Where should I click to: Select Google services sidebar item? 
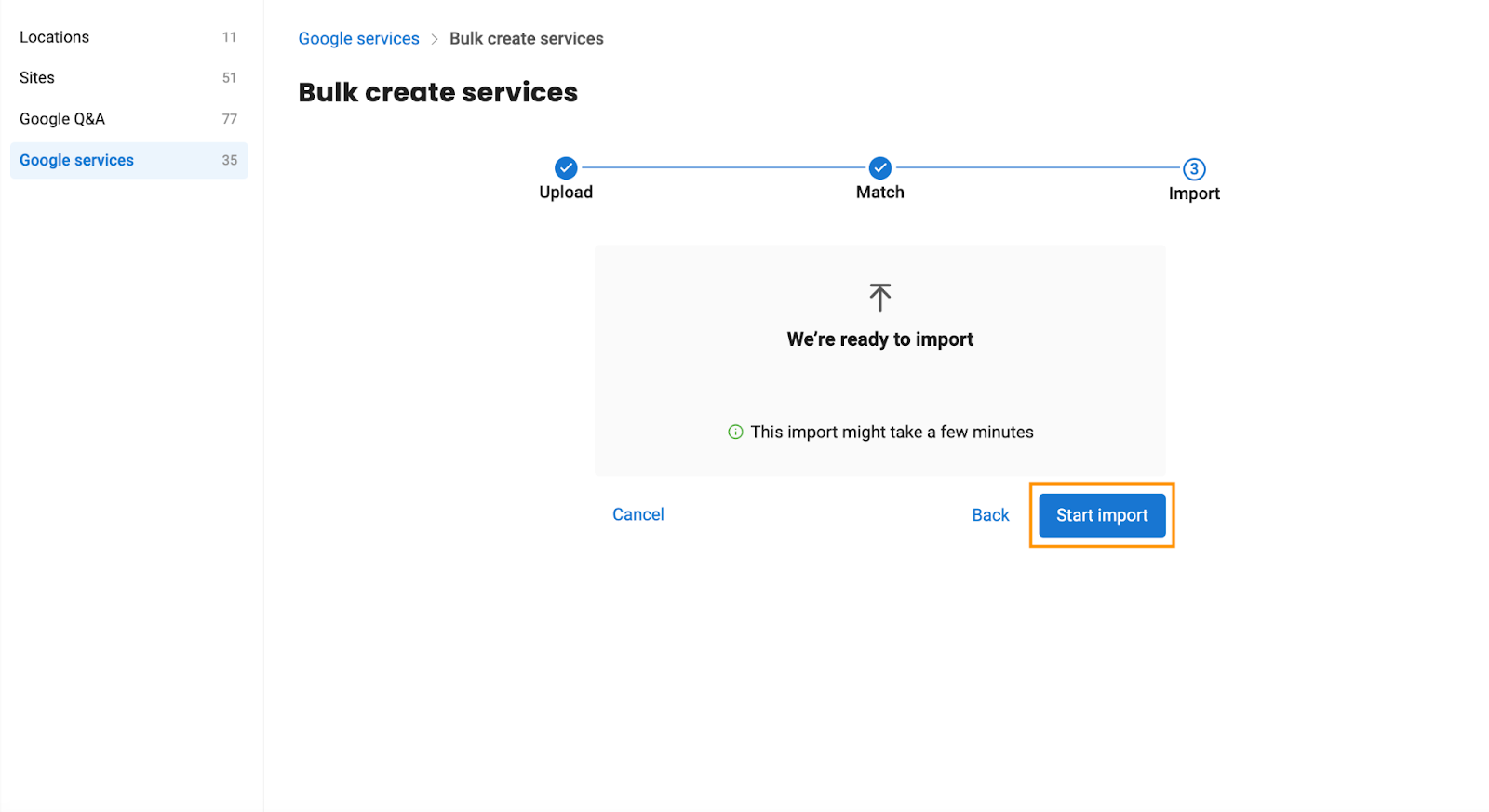(x=128, y=160)
